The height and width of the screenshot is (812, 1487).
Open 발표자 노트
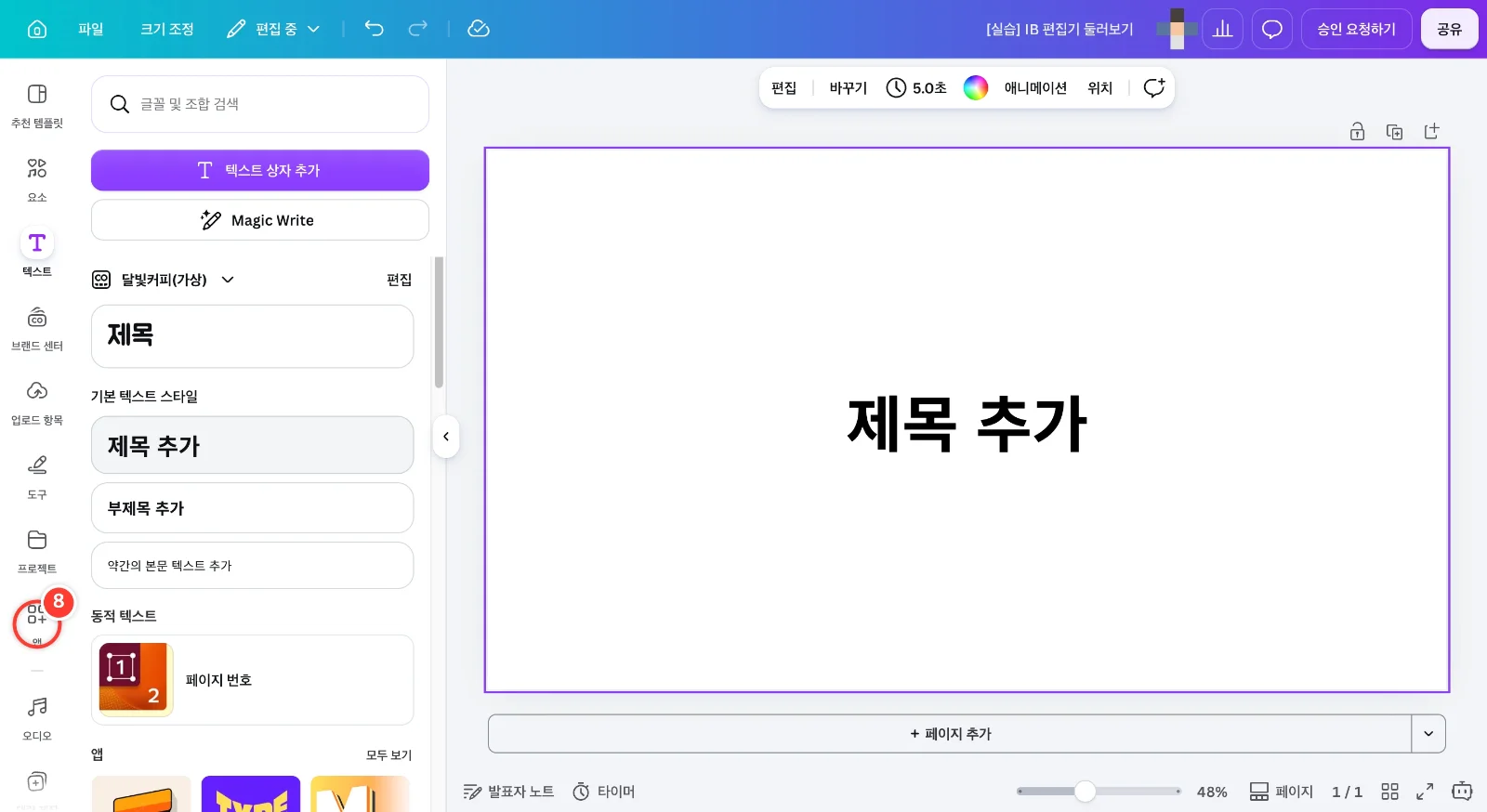[x=508, y=792]
